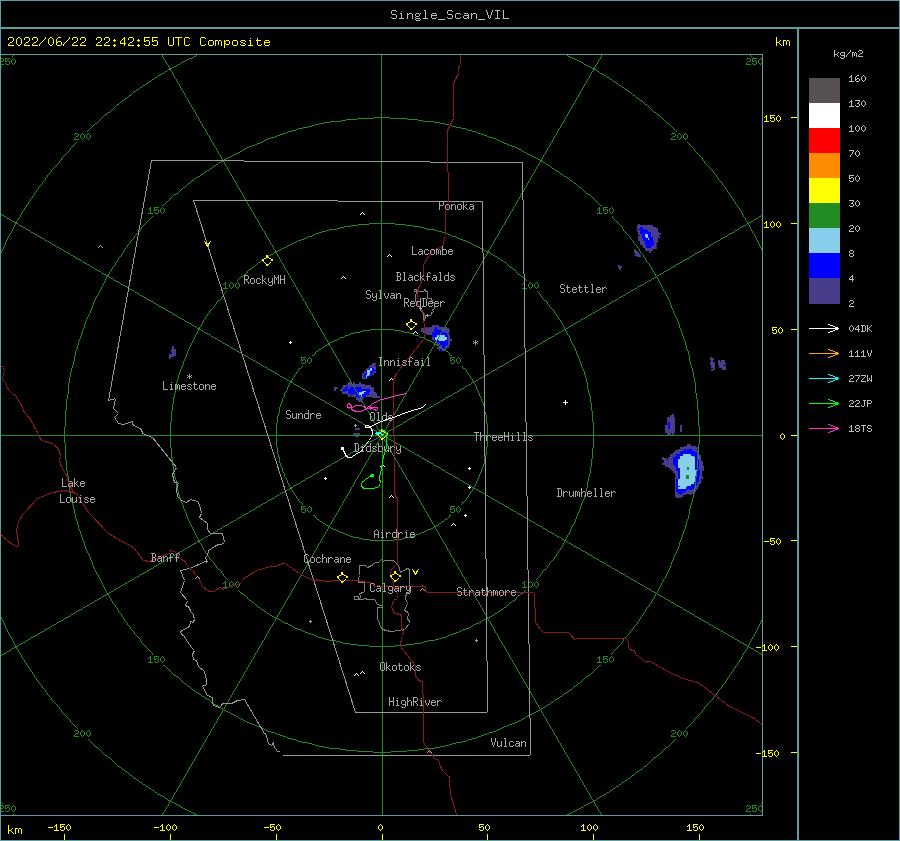The height and width of the screenshot is (841, 900).
Task: Click the 160 value atop the legend
Action: [x=857, y=79]
